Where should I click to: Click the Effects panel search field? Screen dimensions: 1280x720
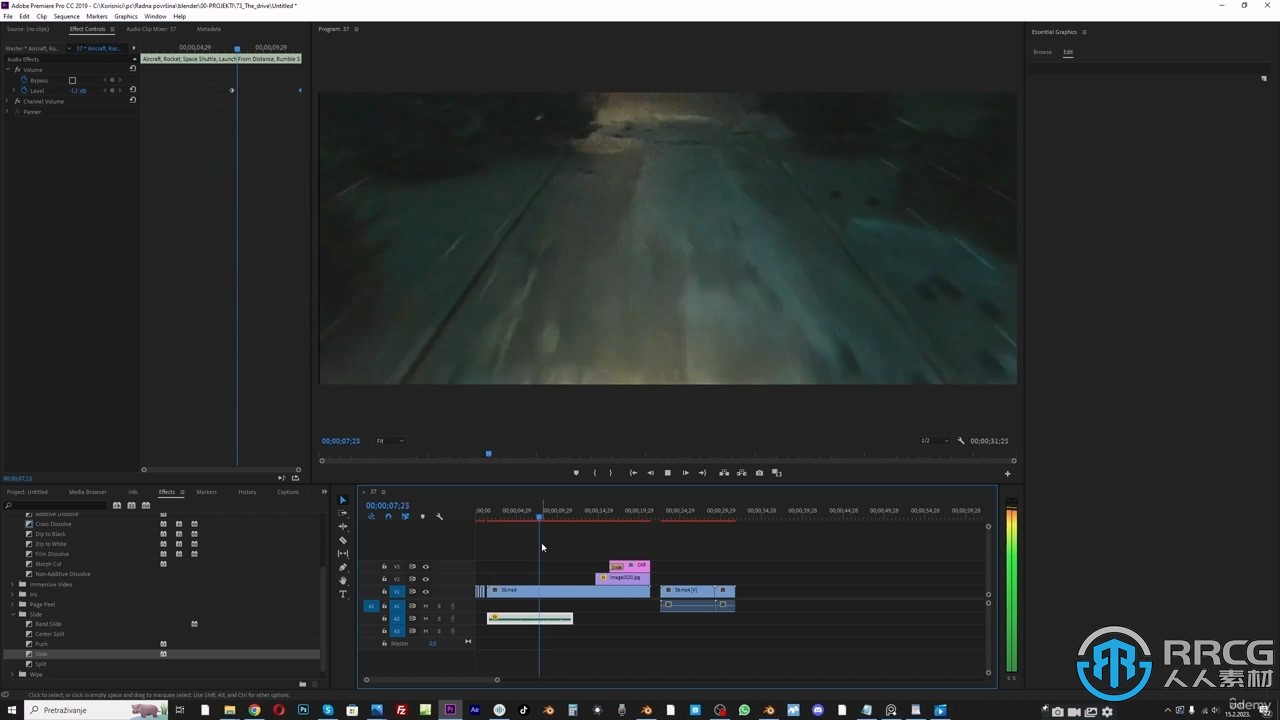55,505
